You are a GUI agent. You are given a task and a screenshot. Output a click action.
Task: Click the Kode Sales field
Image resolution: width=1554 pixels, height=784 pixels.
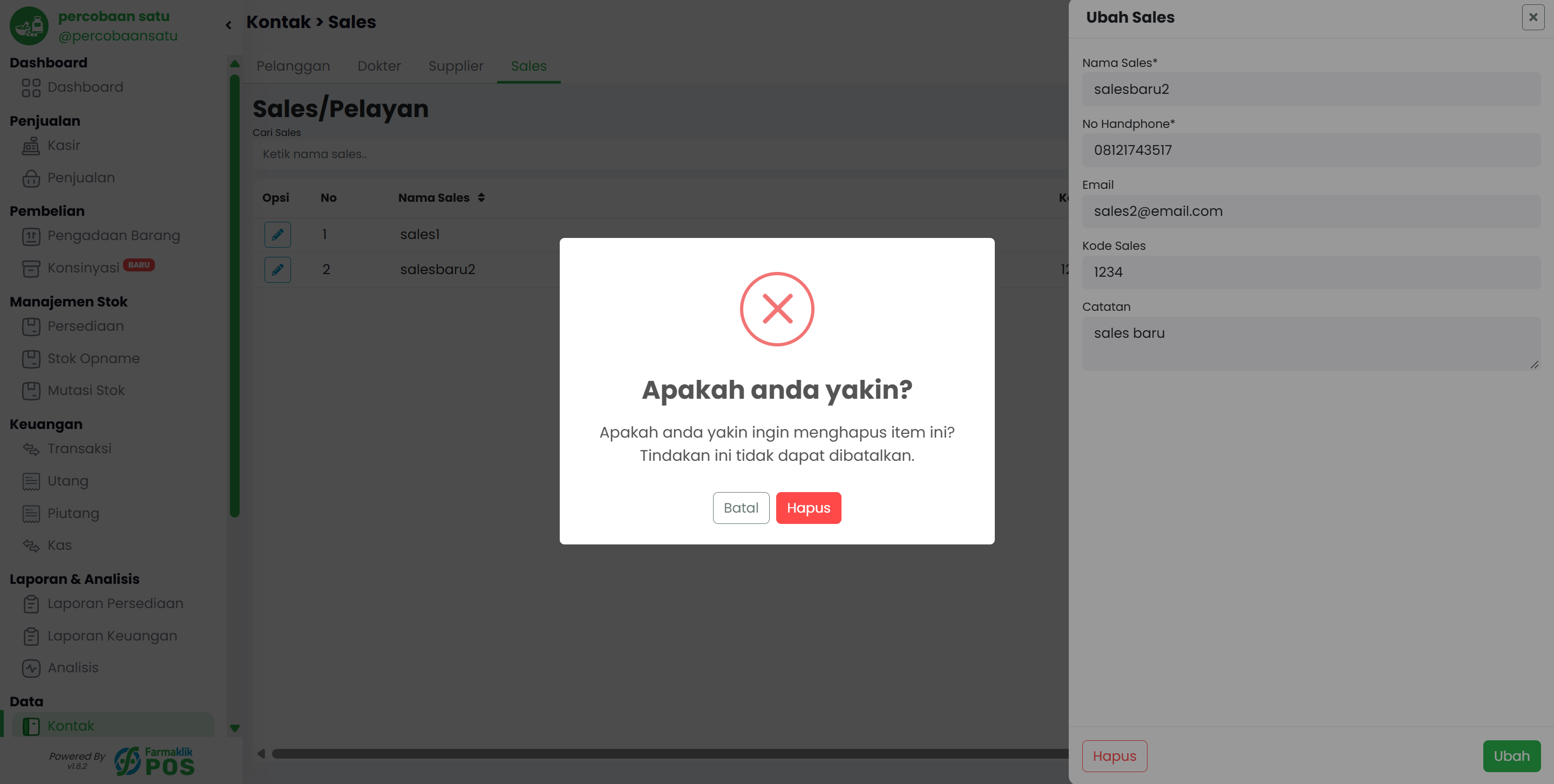[x=1311, y=272]
